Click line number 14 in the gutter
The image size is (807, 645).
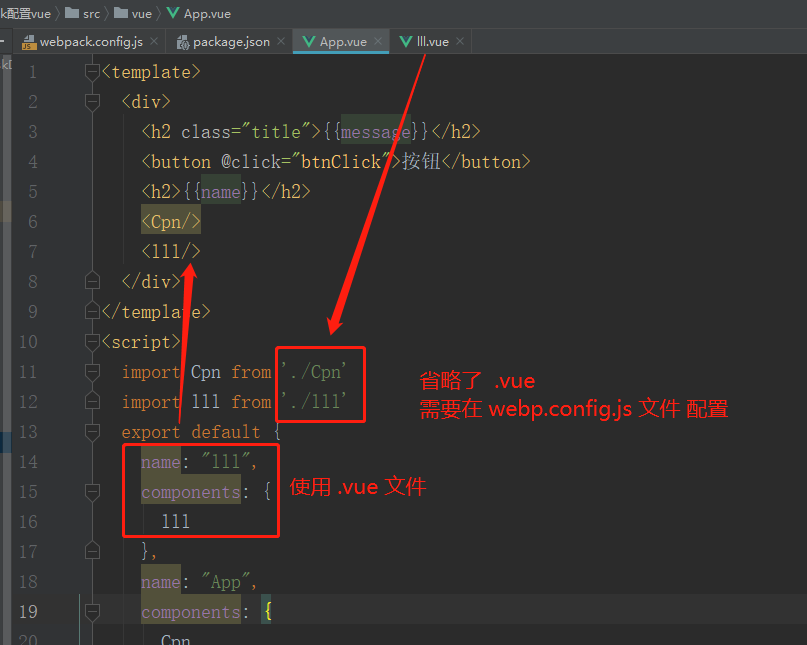pos(28,462)
